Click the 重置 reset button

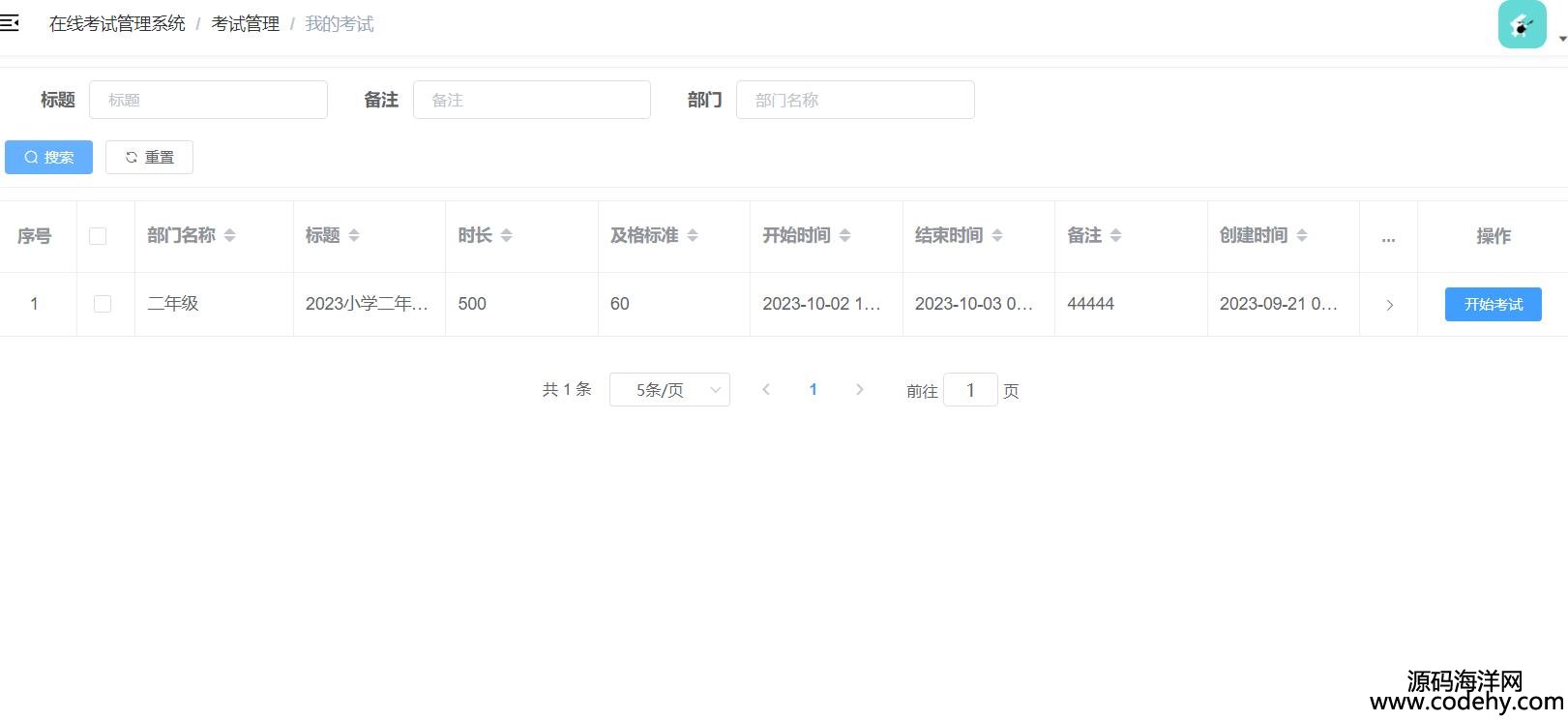[x=149, y=157]
